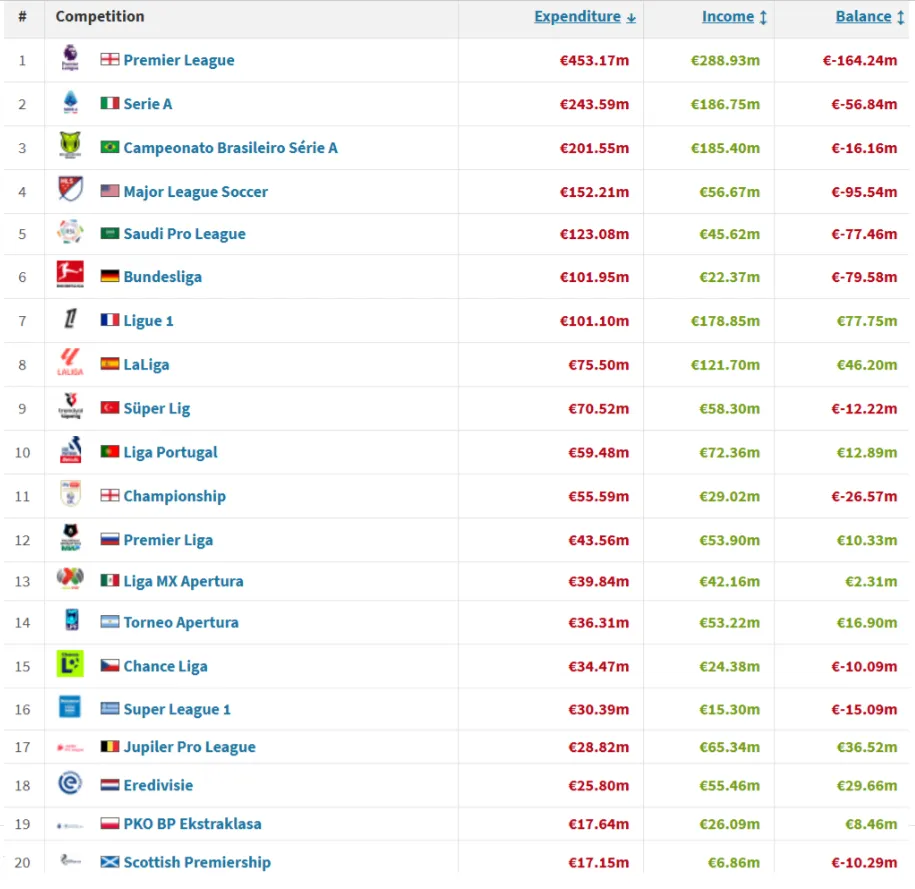915x889 pixels.
Task: Open the Saudi Pro League link
Action: coord(184,234)
